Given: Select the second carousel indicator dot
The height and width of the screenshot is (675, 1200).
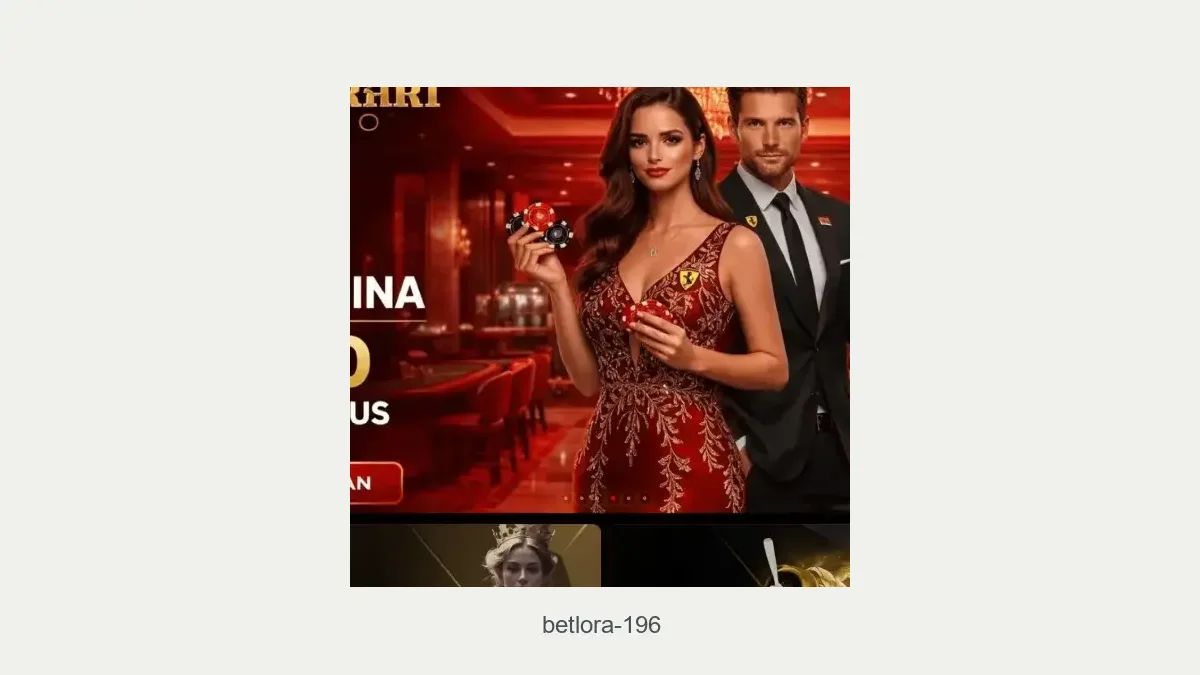Looking at the screenshot, I should 582,498.
